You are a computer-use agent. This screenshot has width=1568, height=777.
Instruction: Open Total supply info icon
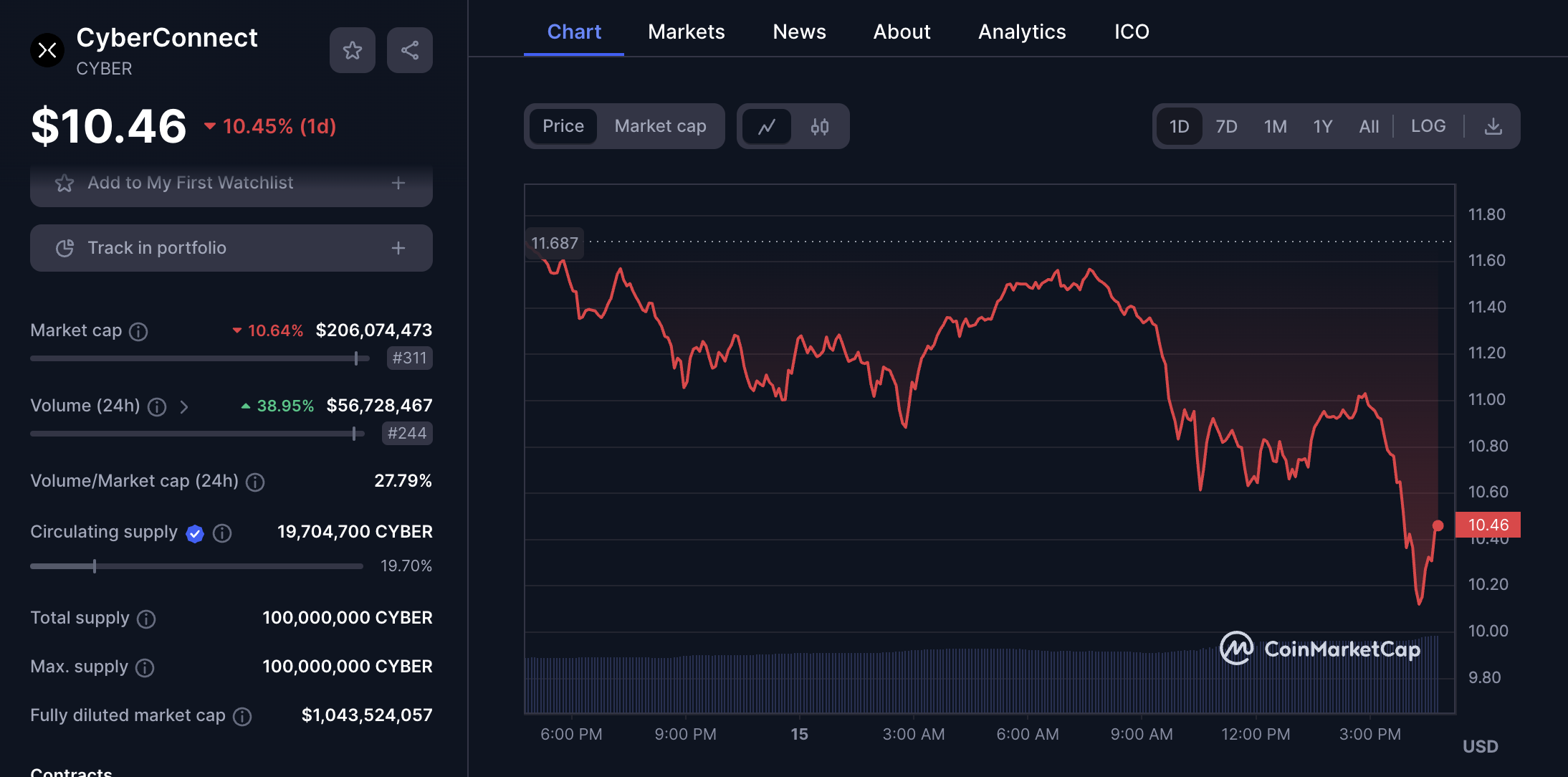(146, 619)
